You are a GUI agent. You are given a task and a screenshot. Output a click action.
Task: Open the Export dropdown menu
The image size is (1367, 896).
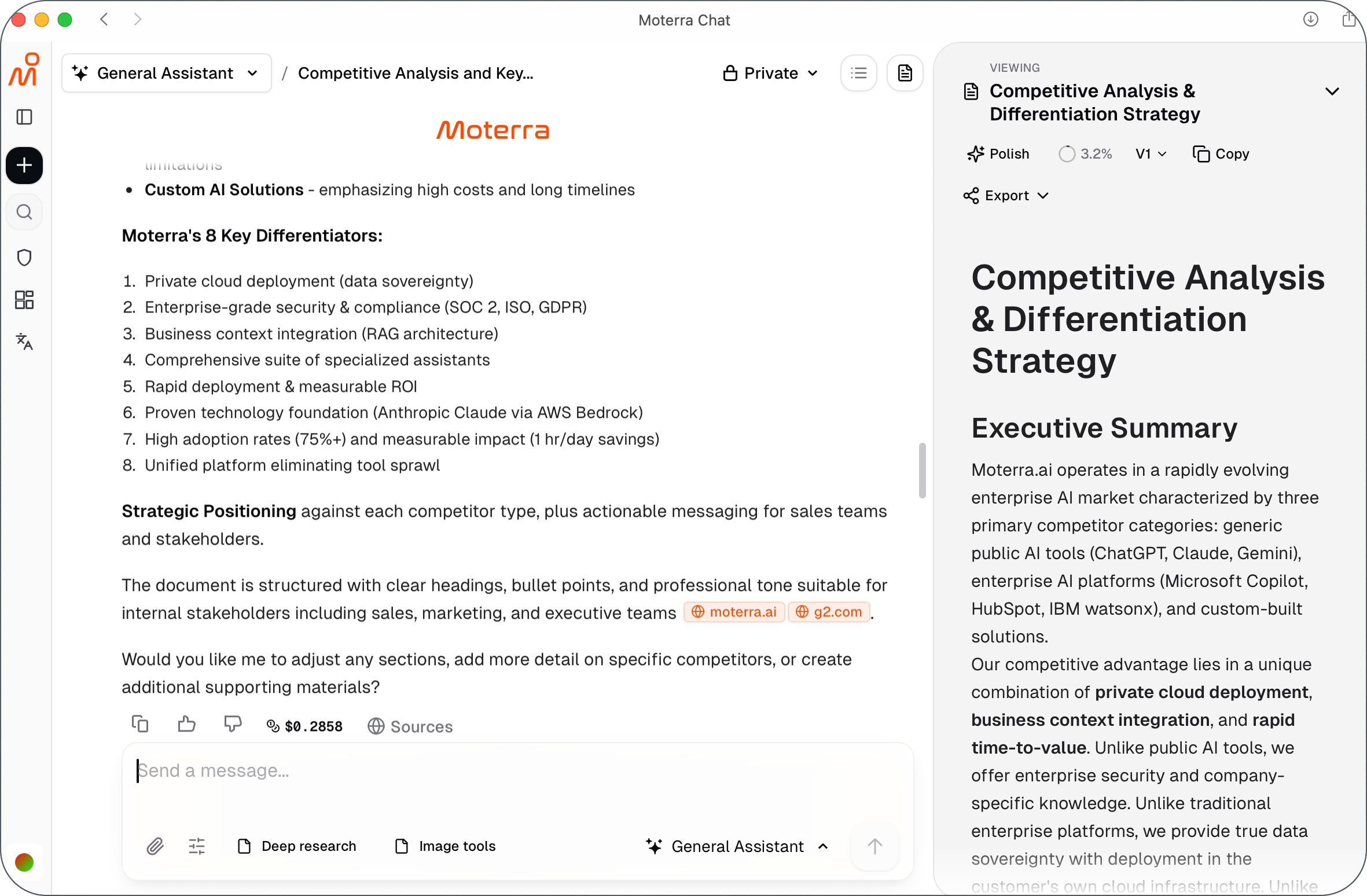(1006, 196)
